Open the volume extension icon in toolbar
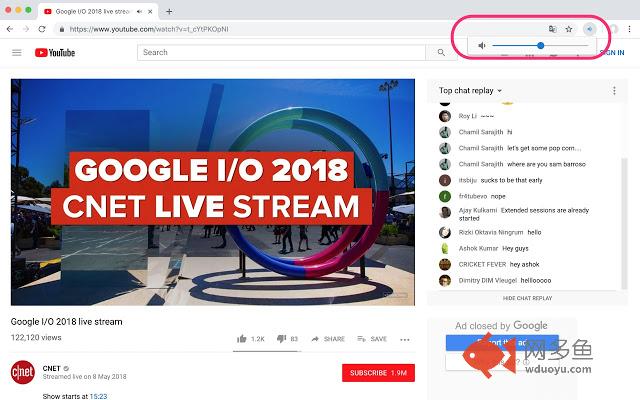Screen dimensions: 640x400 589,29
